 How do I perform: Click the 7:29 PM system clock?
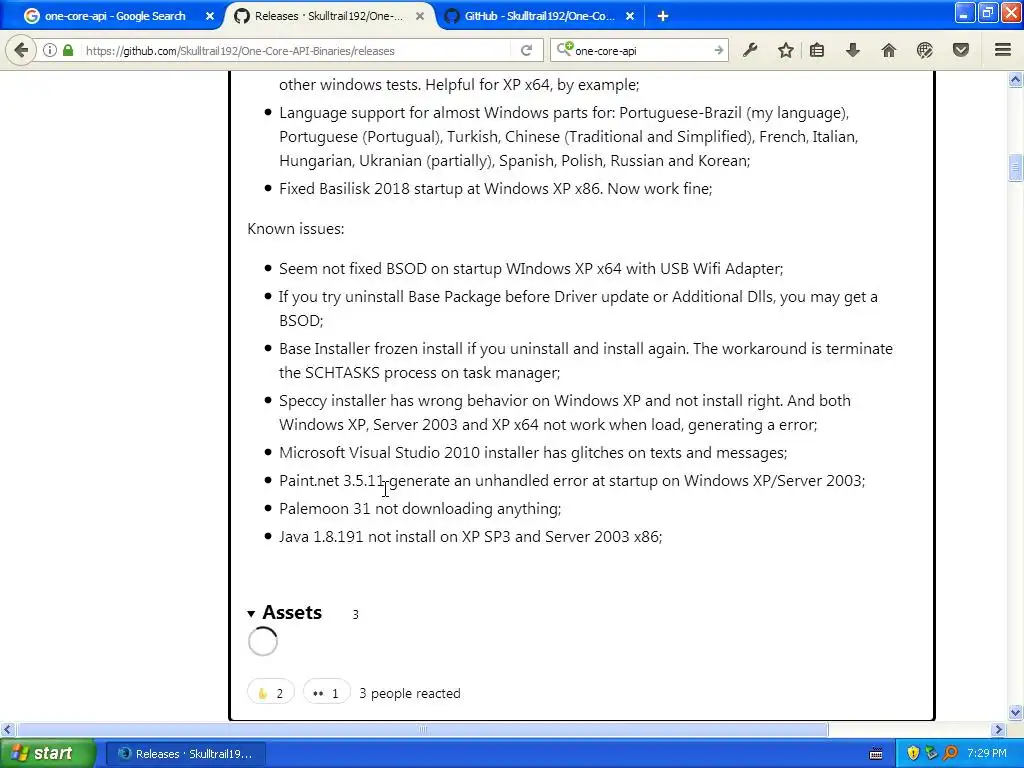(x=987, y=754)
